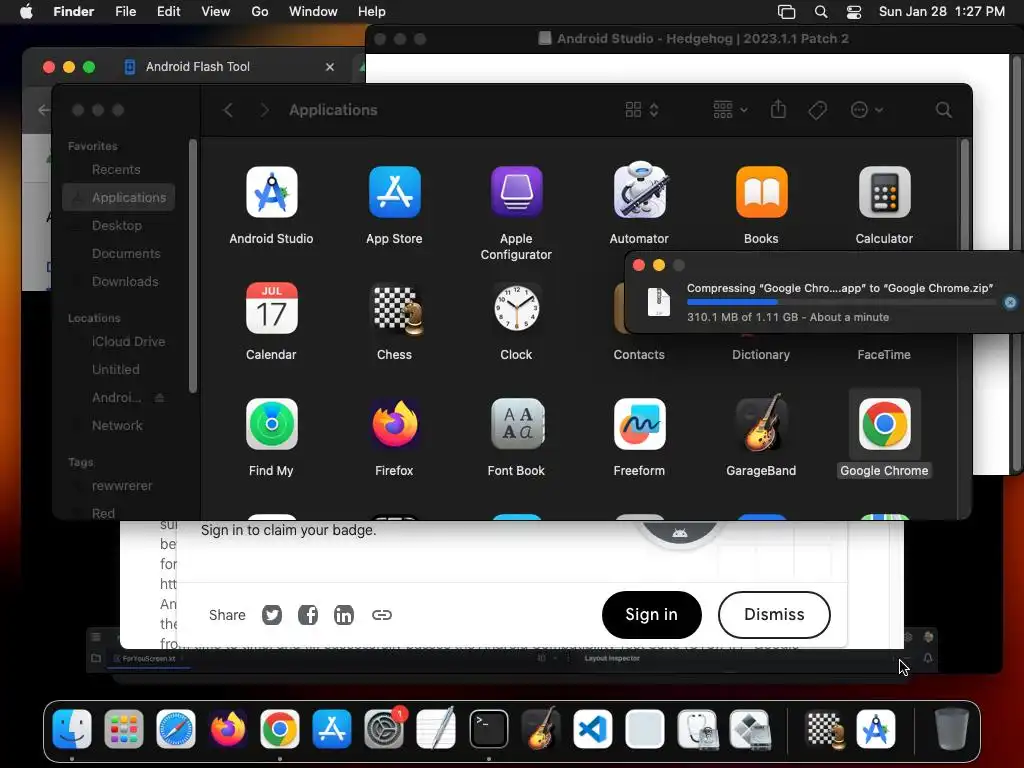Screen dimensions: 1024x768
Task: Cancel the Google Chrome compression
Action: [x=1010, y=302]
